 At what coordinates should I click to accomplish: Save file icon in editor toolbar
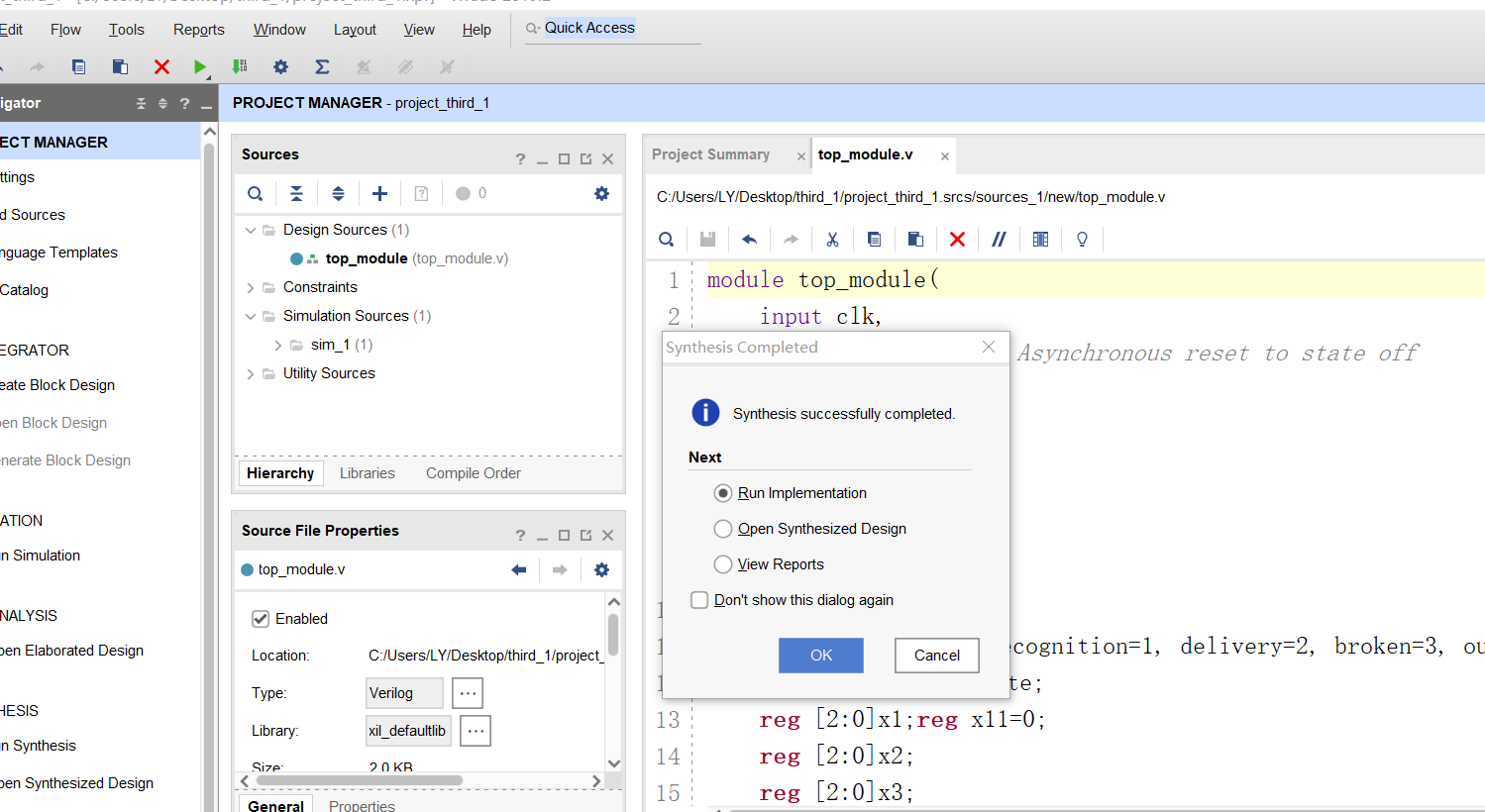click(x=707, y=239)
